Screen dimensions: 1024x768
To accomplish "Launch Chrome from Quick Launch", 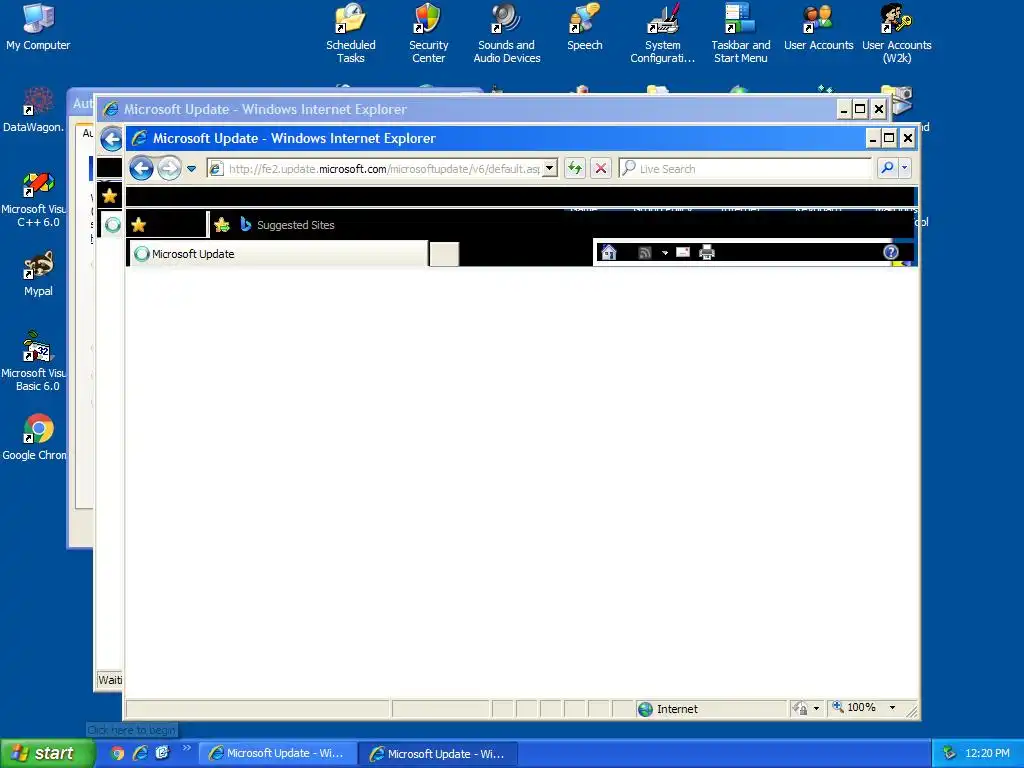I will [118, 753].
